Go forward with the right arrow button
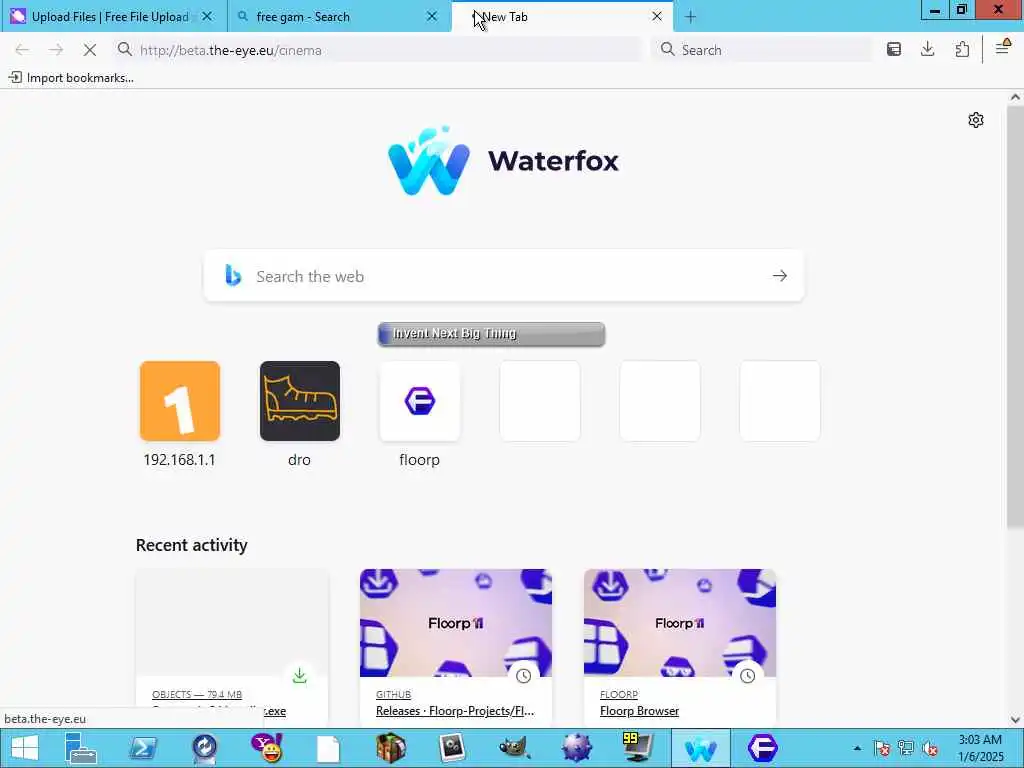 56,50
